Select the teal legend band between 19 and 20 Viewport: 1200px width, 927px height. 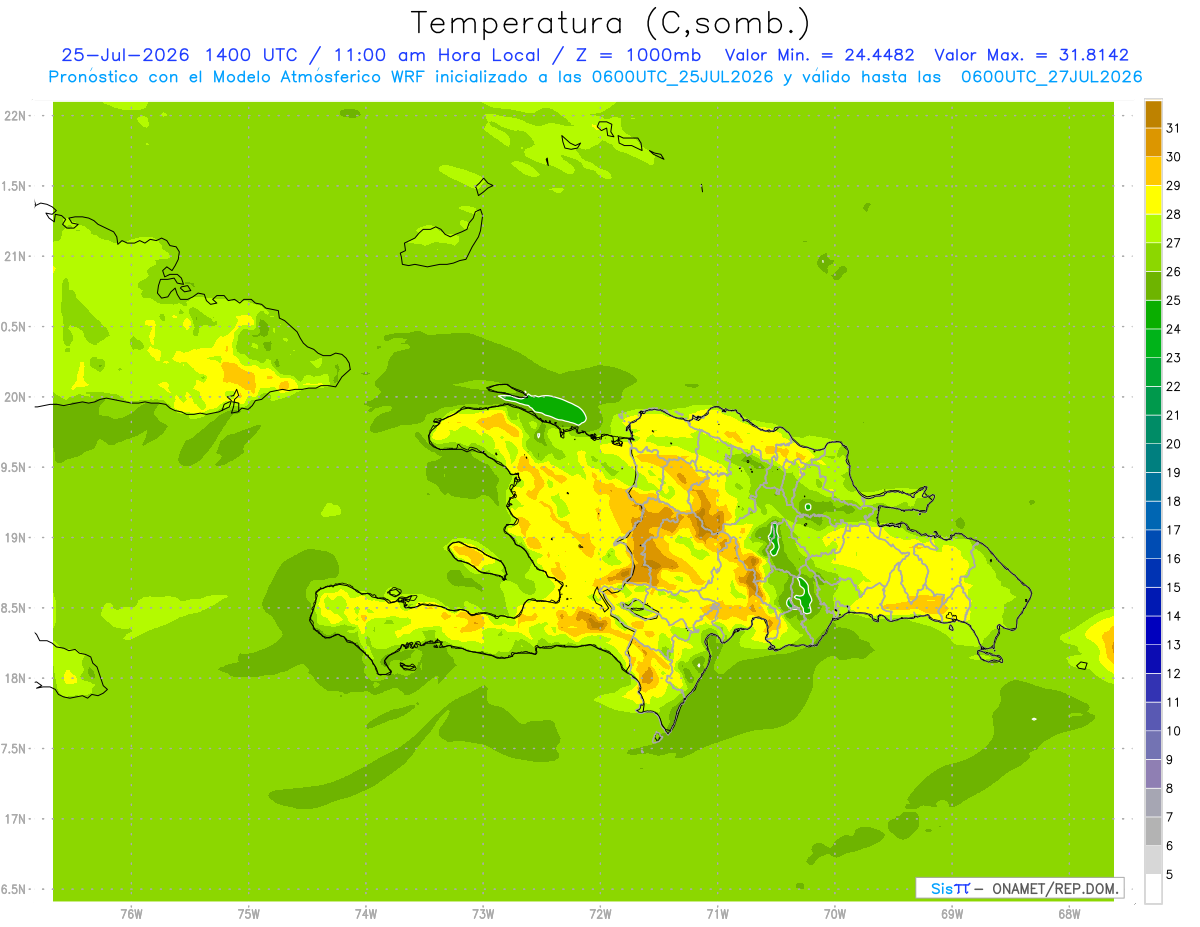pos(1153,458)
